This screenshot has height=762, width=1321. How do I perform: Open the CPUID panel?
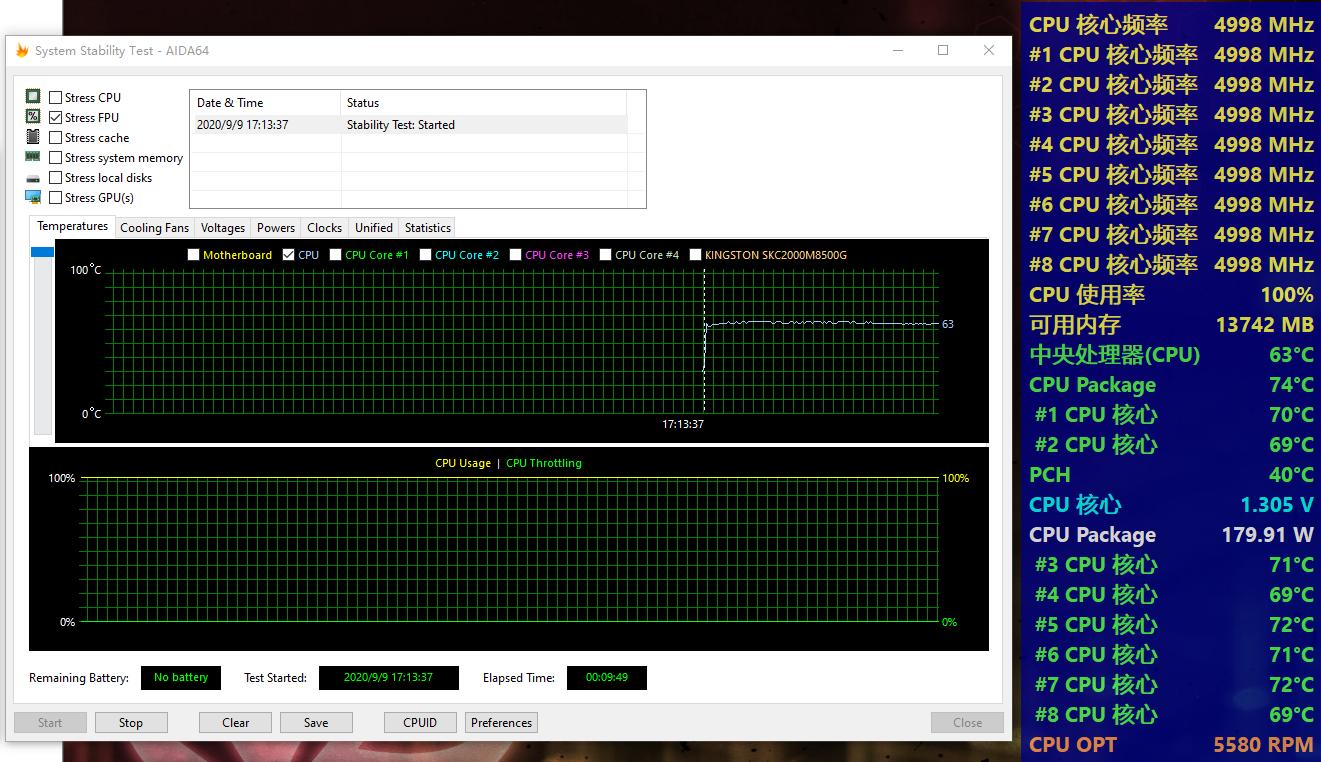click(x=420, y=723)
